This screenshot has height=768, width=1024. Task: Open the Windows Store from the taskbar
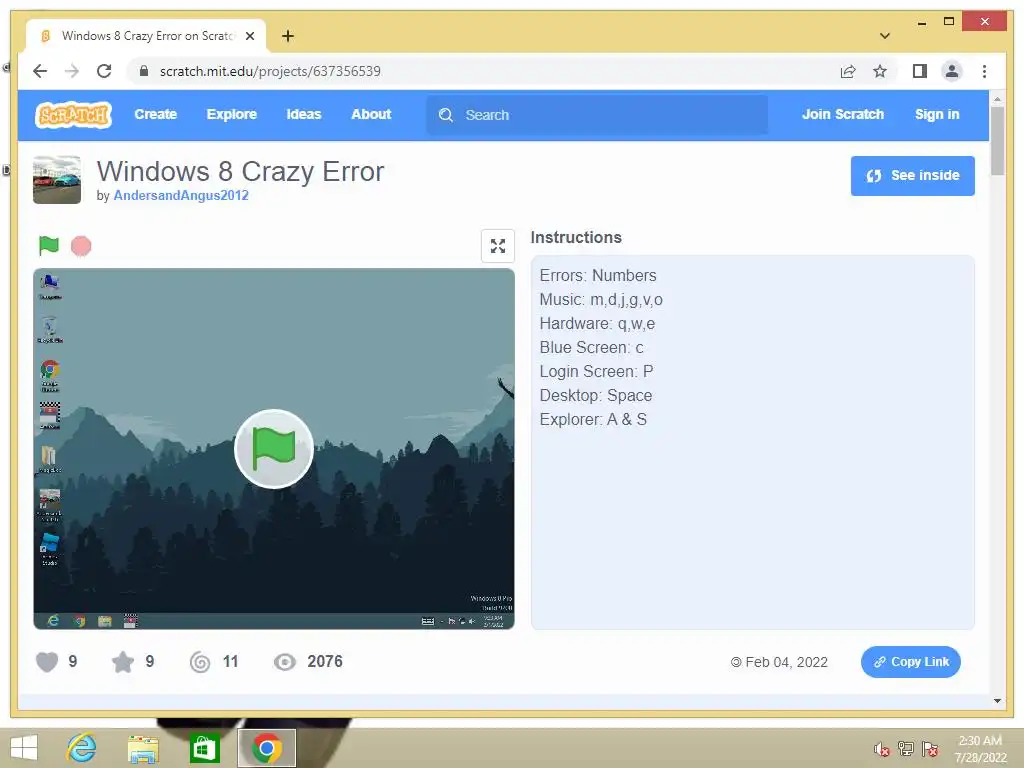204,748
